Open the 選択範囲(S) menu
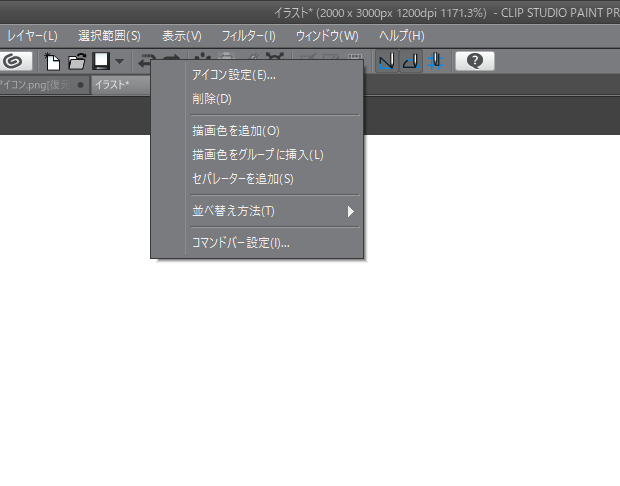The width and height of the screenshot is (620, 486). coord(109,36)
